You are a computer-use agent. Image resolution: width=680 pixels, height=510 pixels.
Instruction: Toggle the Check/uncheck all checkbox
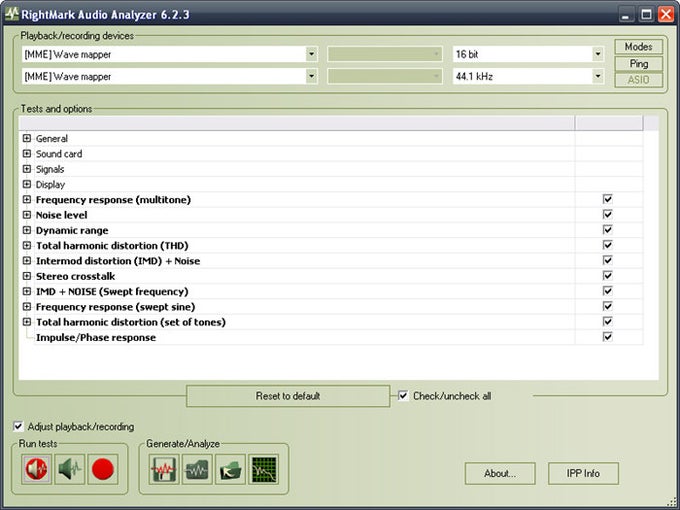click(403, 396)
